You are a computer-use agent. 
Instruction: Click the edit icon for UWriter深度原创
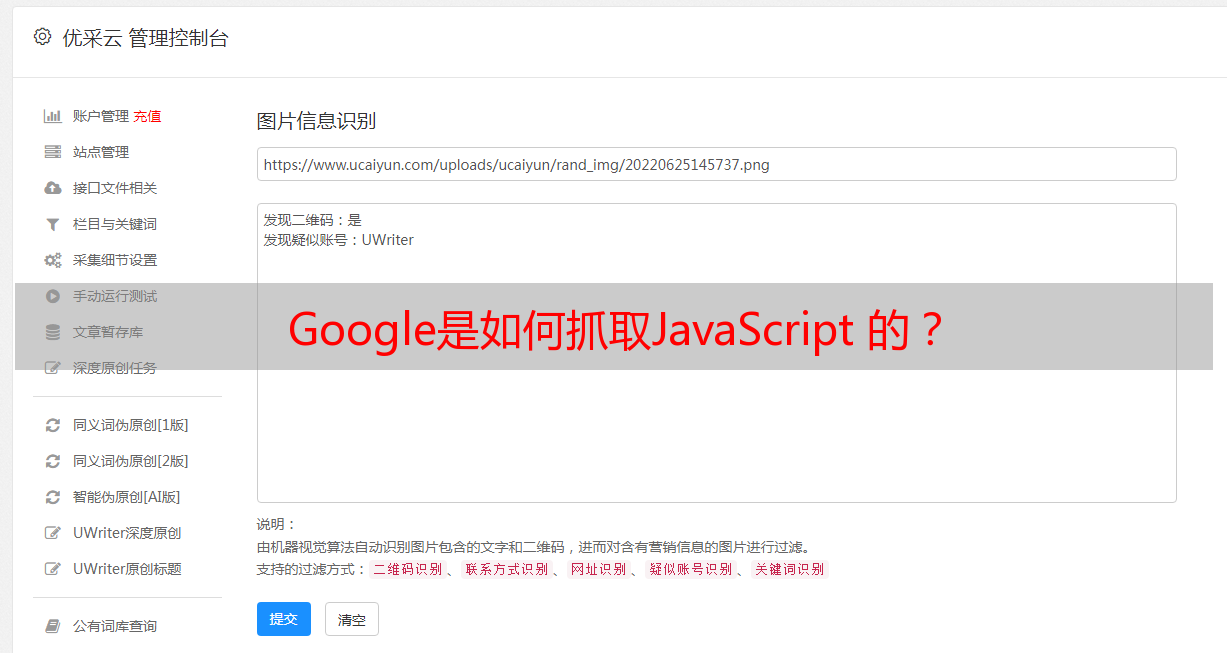click(53, 533)
